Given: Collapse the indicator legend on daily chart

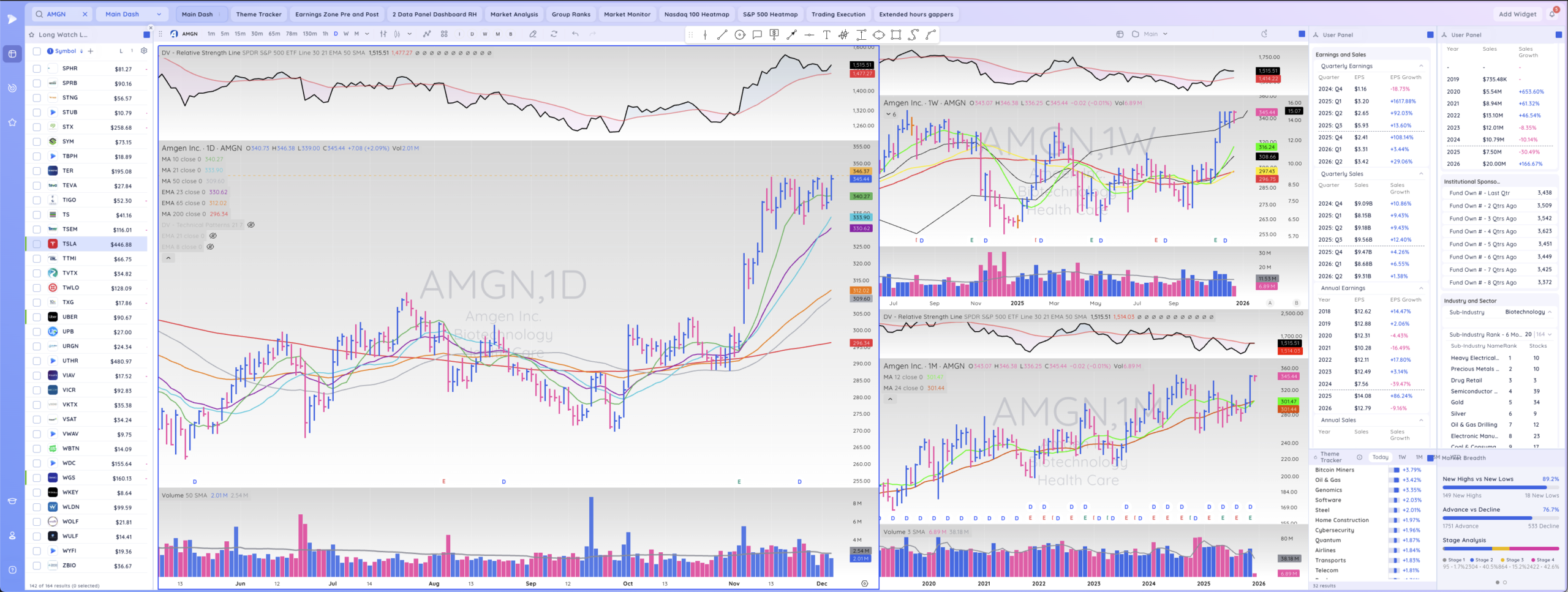Looking at the screenshot, I should pyautogui.click(x=168, y=258).
